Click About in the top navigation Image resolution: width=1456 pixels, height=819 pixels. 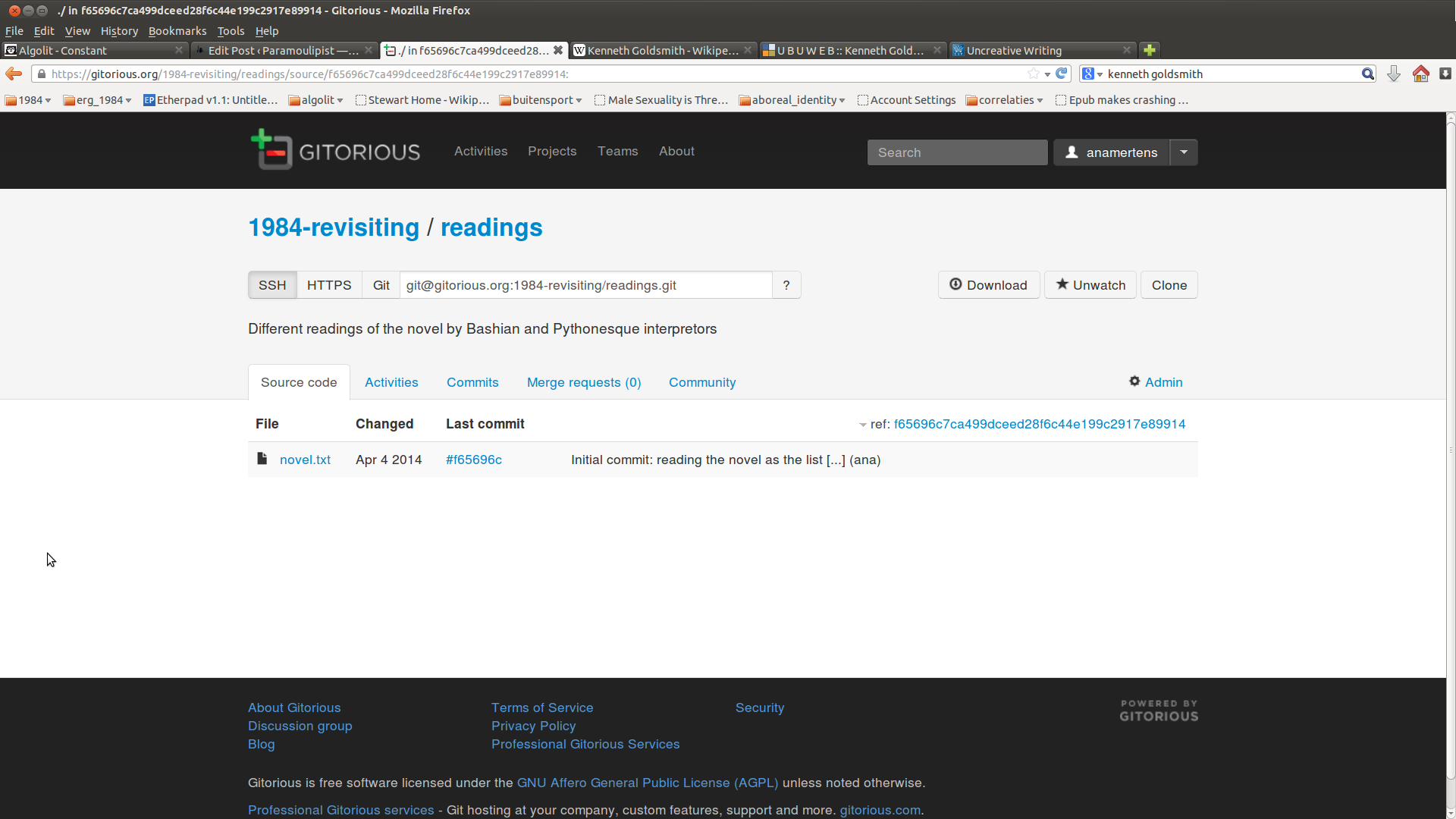pos(676,151)
